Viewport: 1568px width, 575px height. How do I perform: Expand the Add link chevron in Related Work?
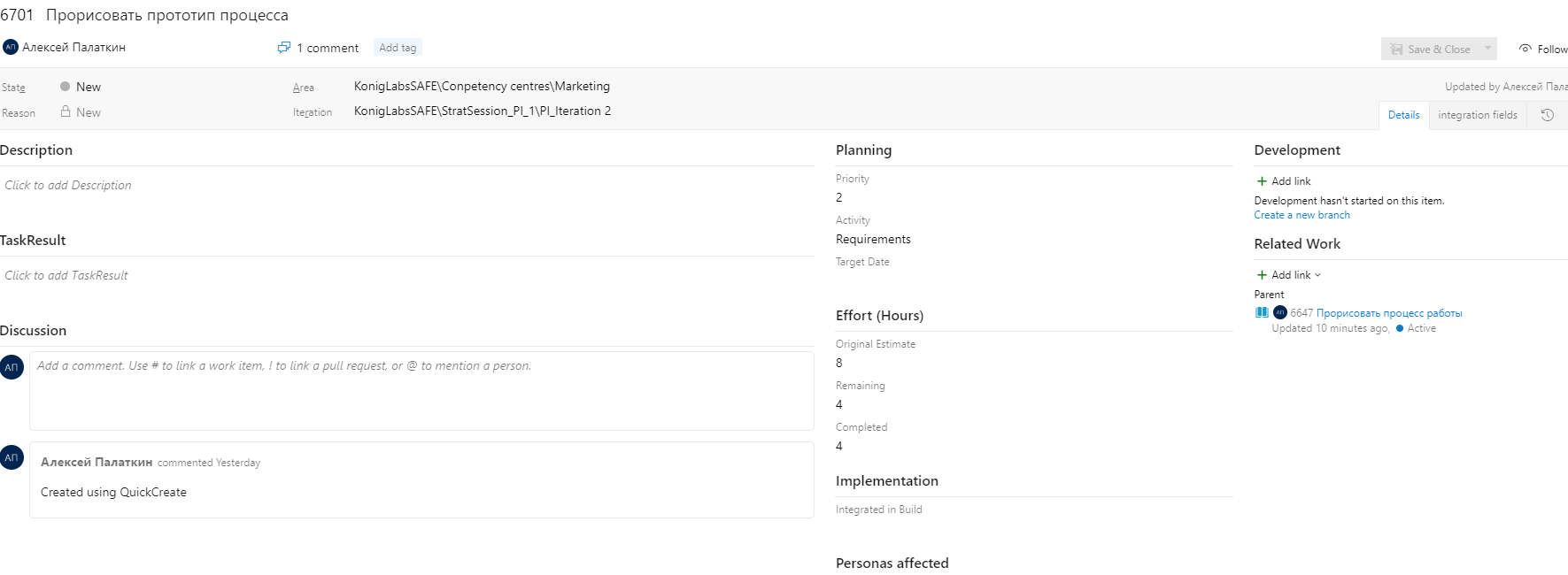[x=1317, y=274]
